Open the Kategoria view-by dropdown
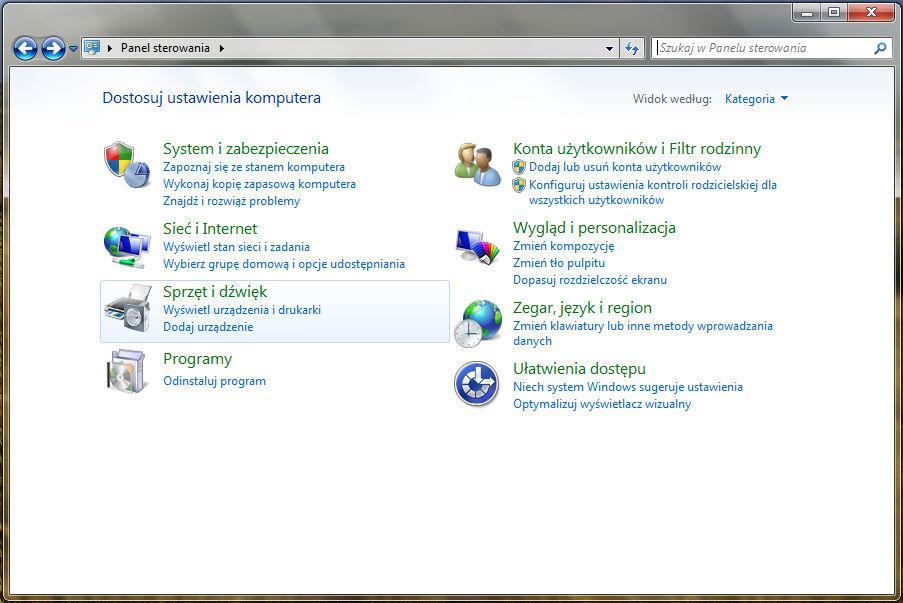The image size is (903, 603). 756,99
